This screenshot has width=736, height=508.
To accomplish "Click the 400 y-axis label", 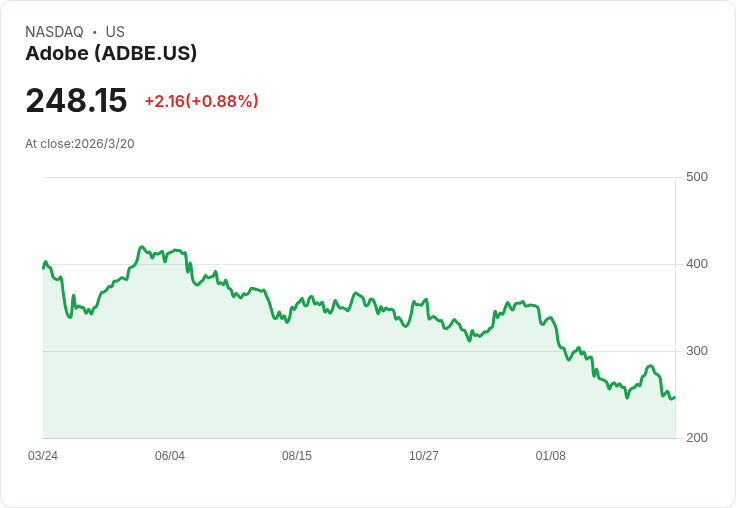I will (697, 264).
